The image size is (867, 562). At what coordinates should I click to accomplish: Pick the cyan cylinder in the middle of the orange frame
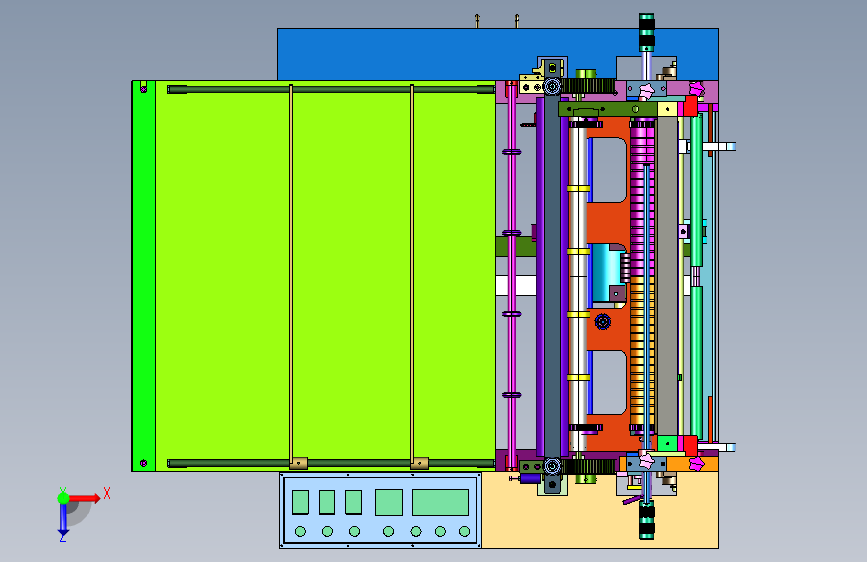click(x=608, y=272)
